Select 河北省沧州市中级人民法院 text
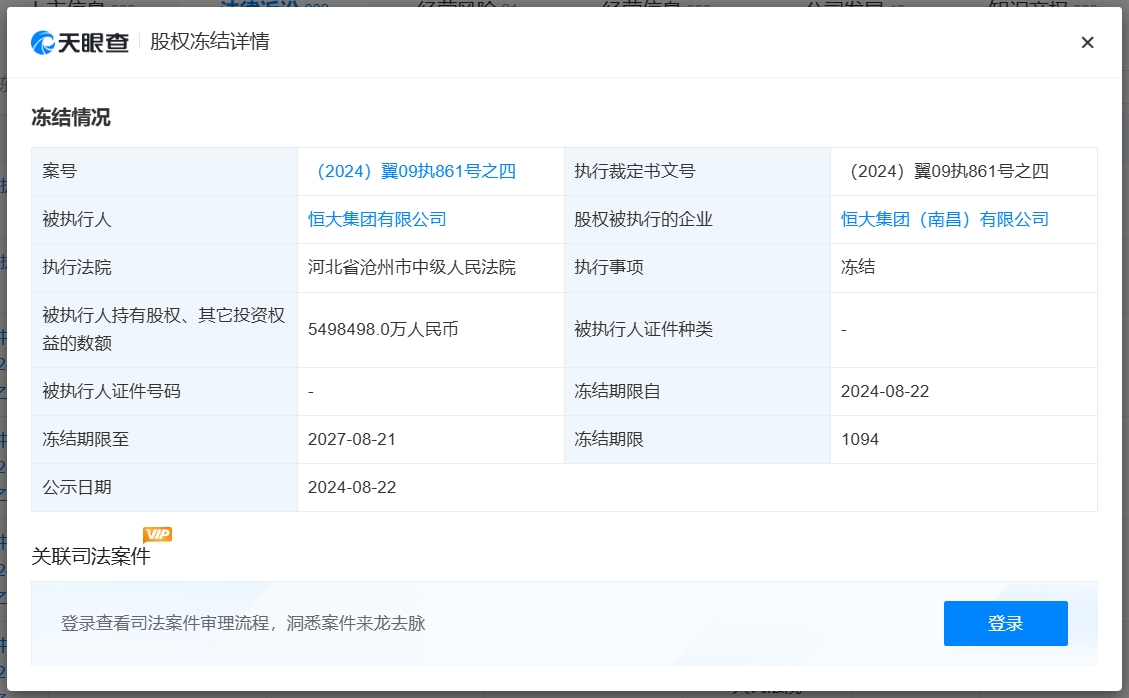The height and width of the screenshot is (698, 1129). coord(412,267)
